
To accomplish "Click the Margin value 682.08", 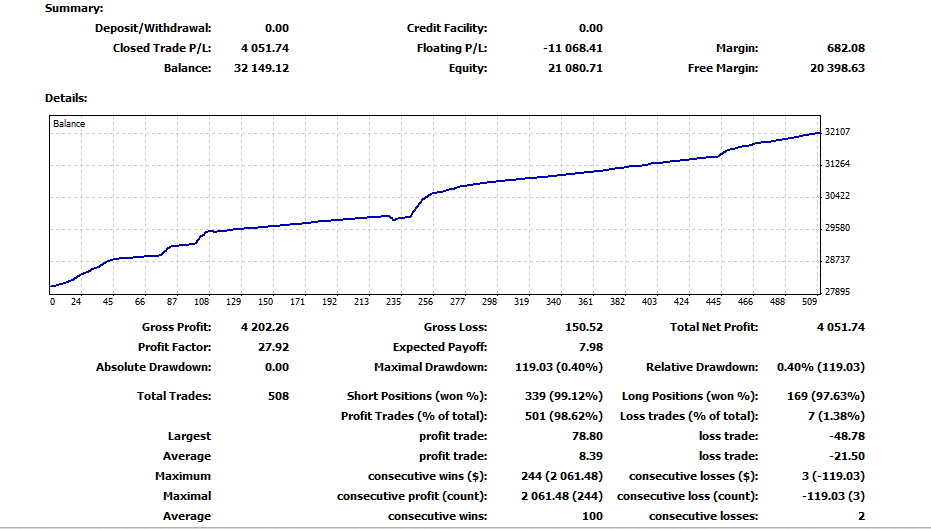I will point(845,48).
